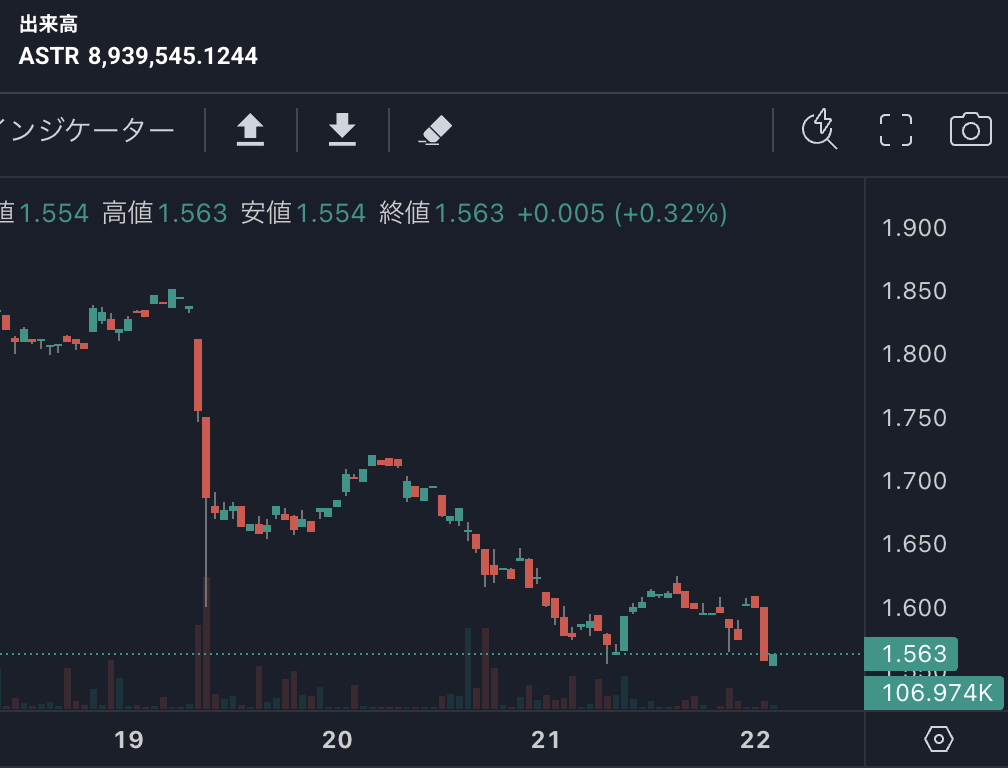Image resolution: width=1008 pixels, height=768 pixels.
Task: Click date 20 on time axis
Action: (x=338, y=740)
